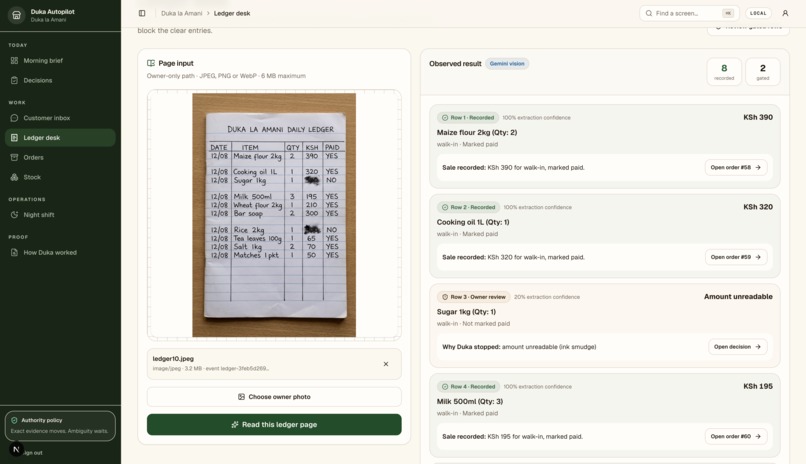Click the Row 2 recorded check icon
806x464 pixels.
[x=445, y=207]
